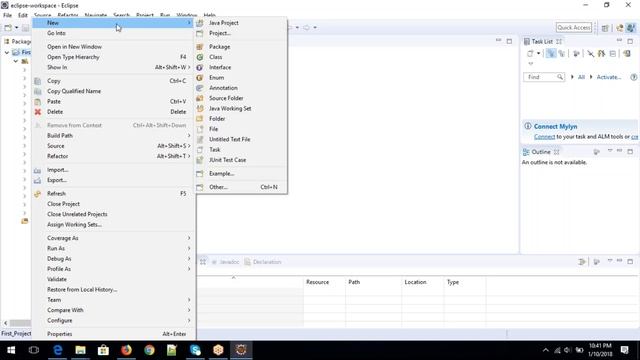Type in the Task List Find field
The width and height of the screenshot is (640, 360).
click(544, 77)
